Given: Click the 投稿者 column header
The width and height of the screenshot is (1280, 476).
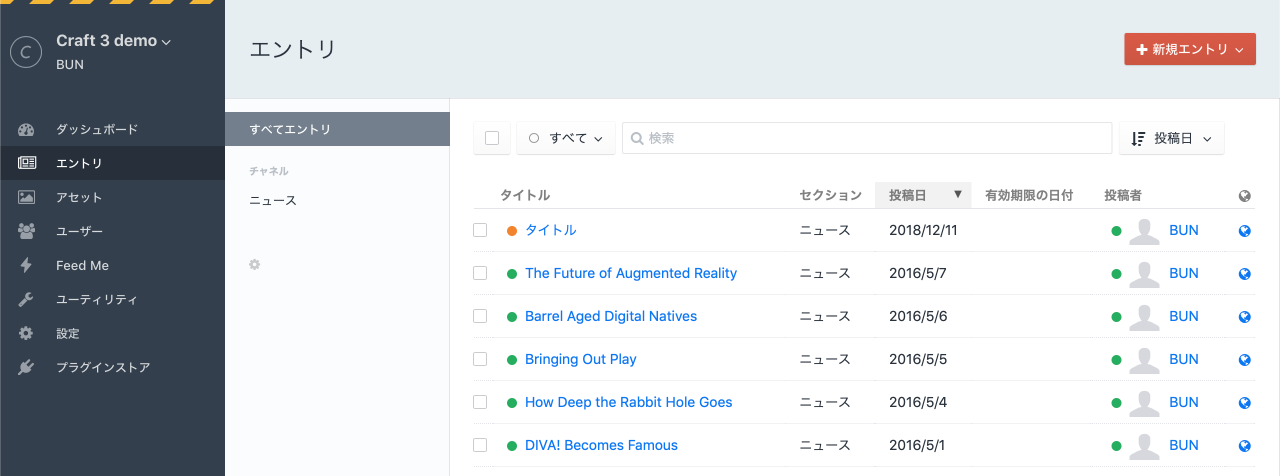Looking at the screenshot, I should coord(1123,195).
